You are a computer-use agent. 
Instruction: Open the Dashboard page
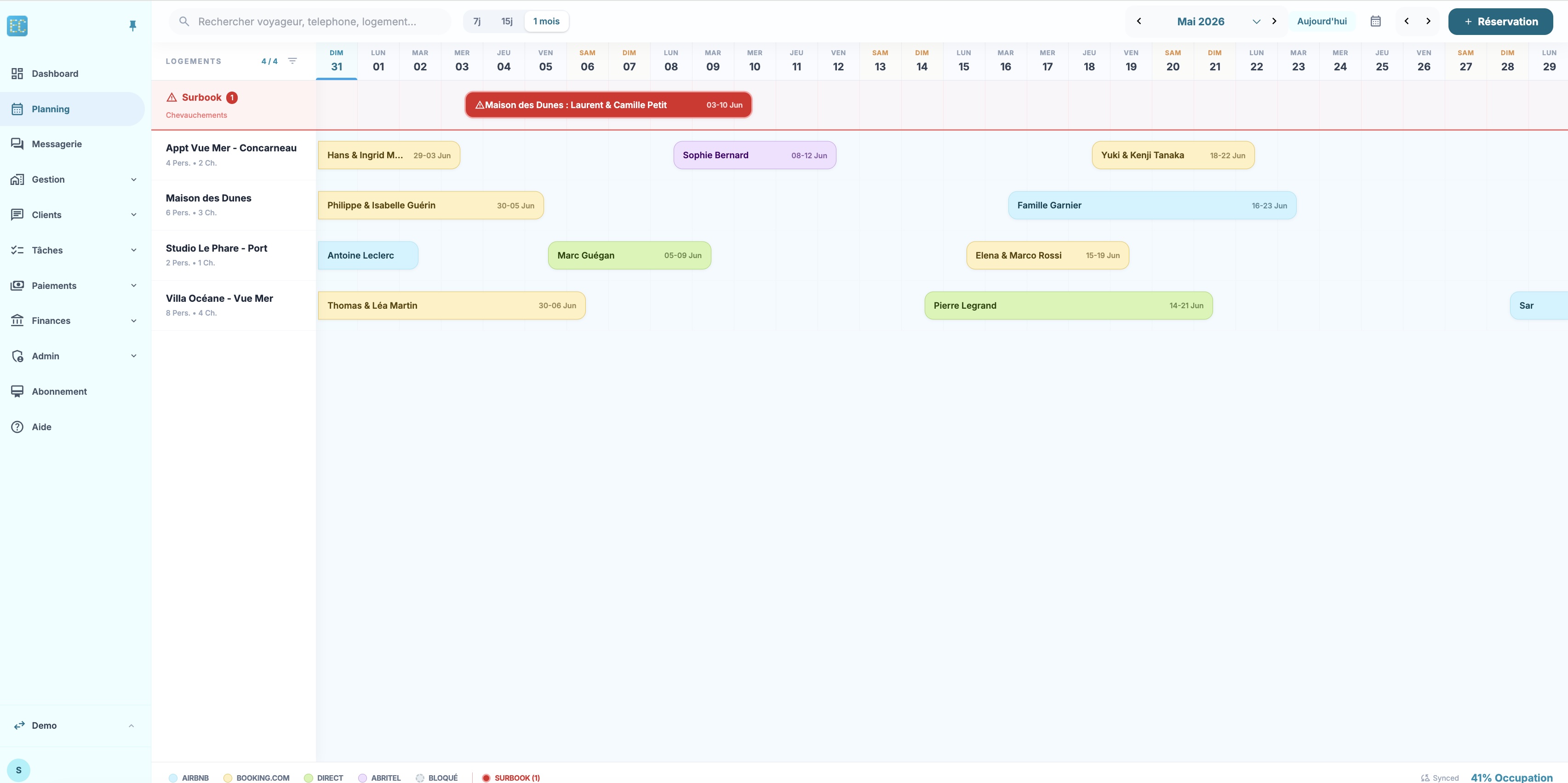pos(73,74)
